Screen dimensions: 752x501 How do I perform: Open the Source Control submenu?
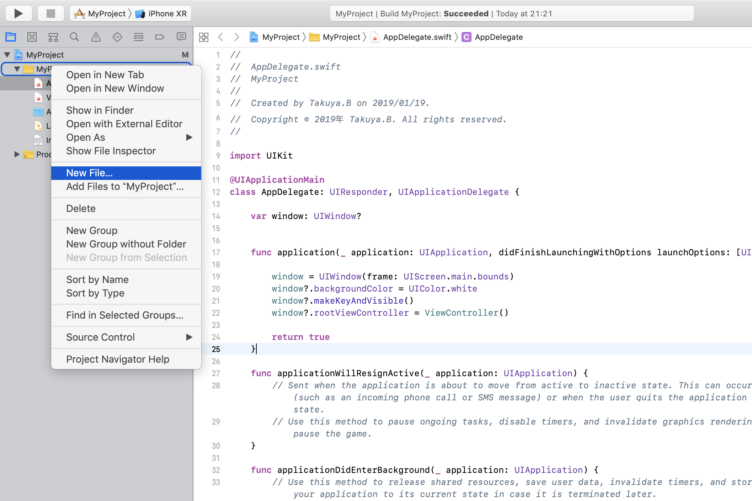point(126,337)
